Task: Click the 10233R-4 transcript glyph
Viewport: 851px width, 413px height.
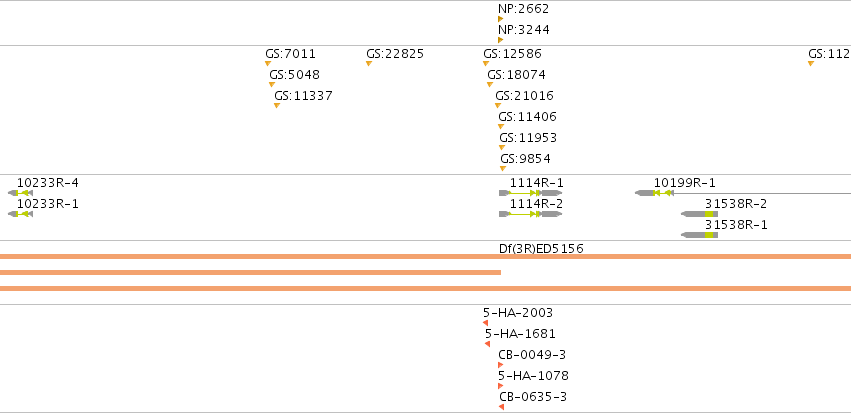Action: 21,193
